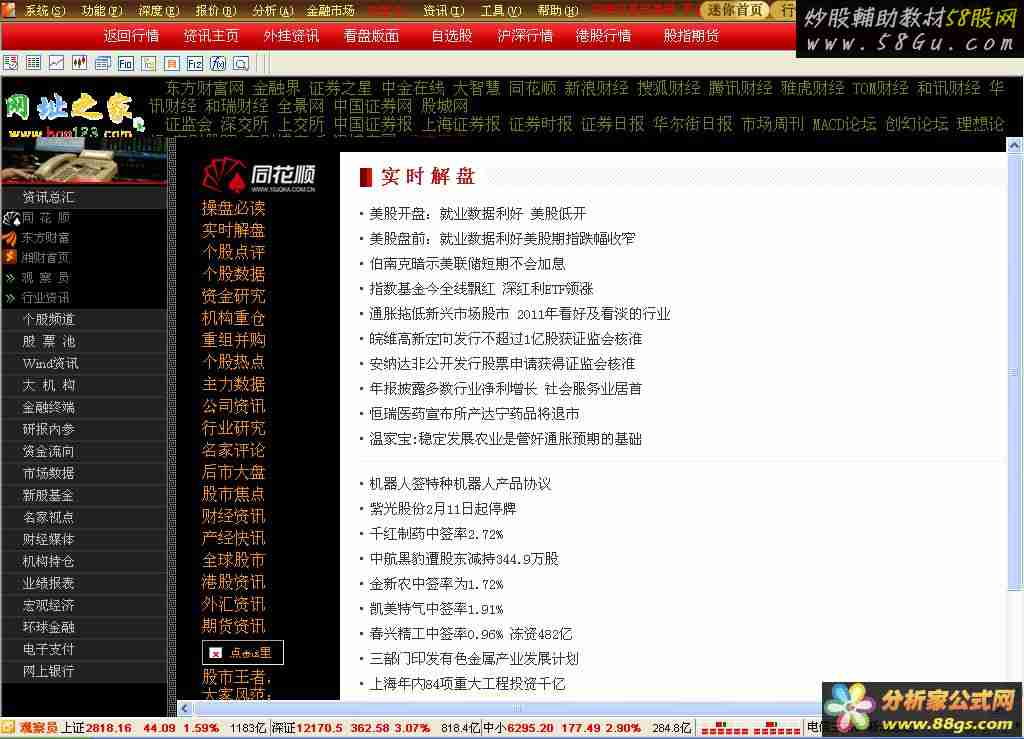Click the horizontal scrollbar left arrow
The height and width of the screenshot is (739, 1024).
tap(185, 708)
